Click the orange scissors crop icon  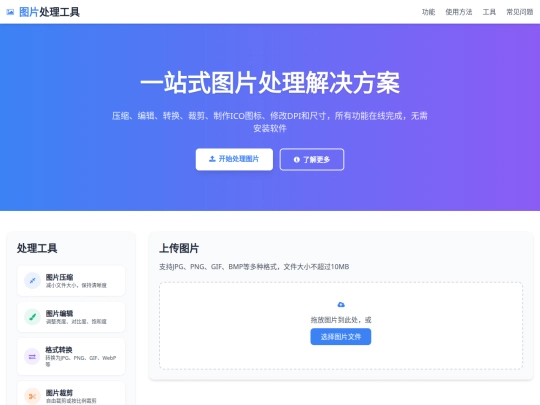[x=32, y=396]
